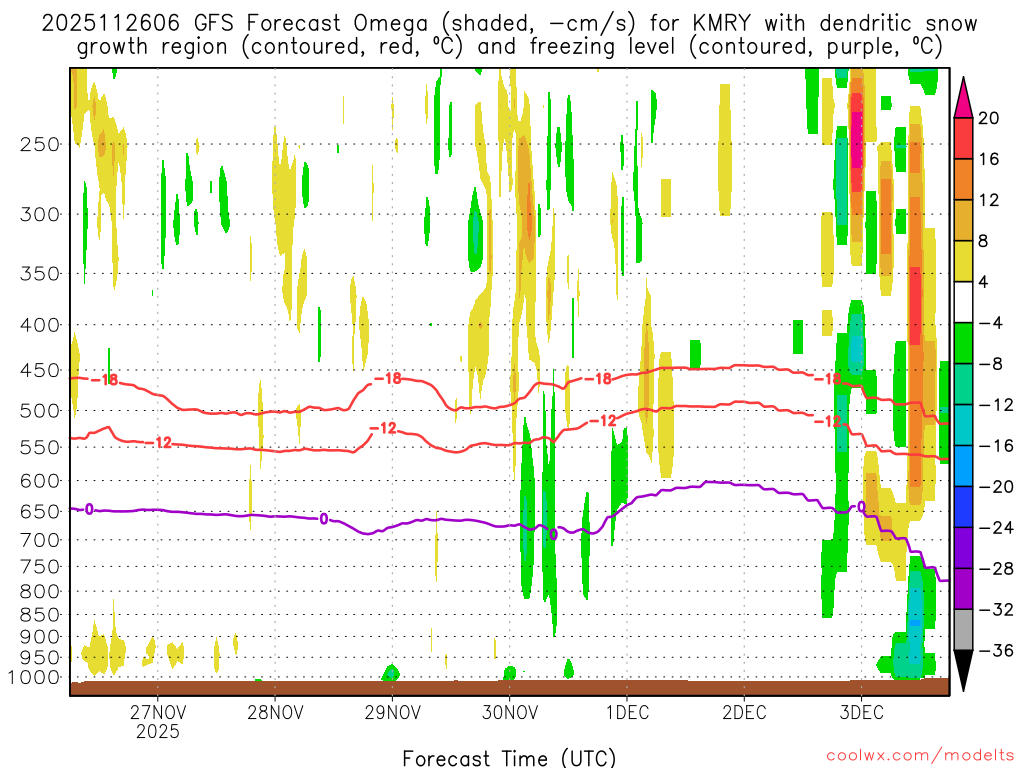Select the dark blue -20 to -24 scale segment
The width and height of the screenshot is (1024, 768).
point(963,507)
